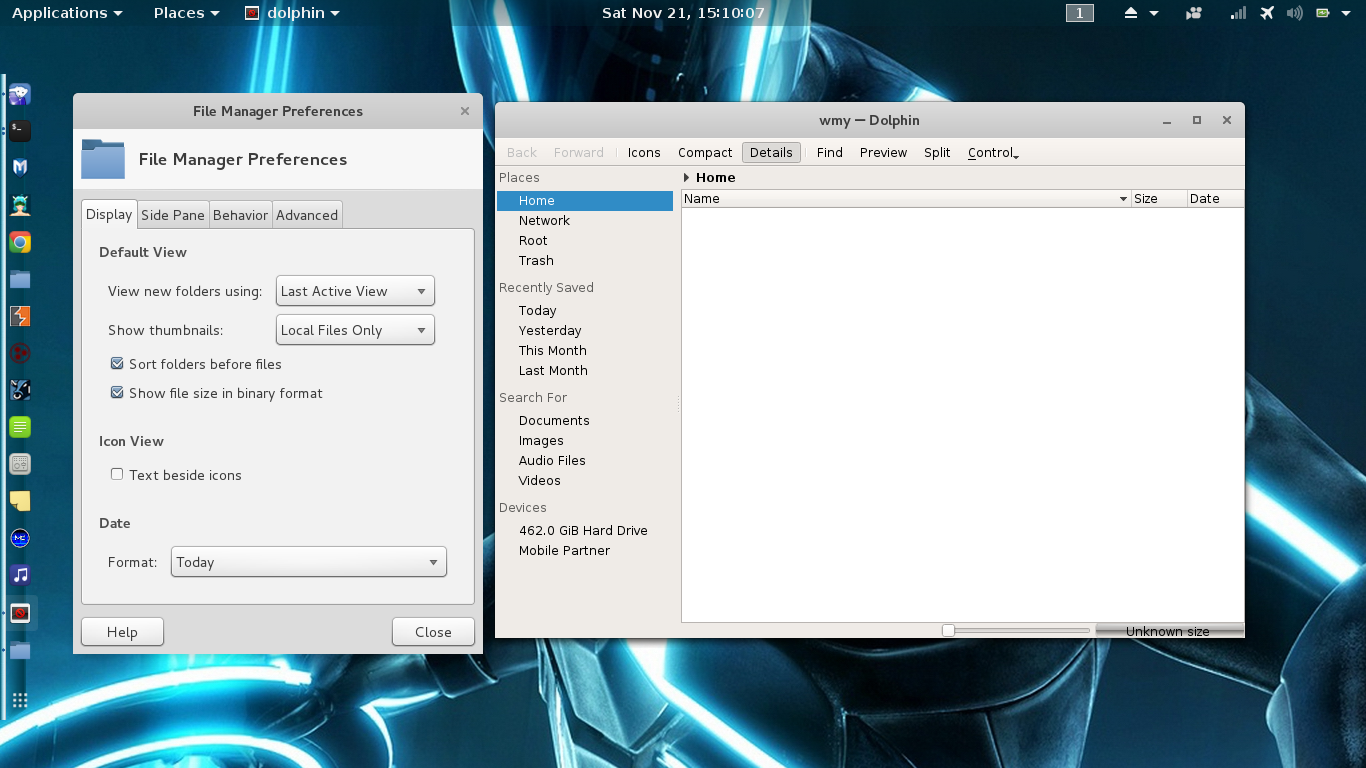1366x768 pixels.
Task: Open the View new folders using dropdown
Action: tap(355, 291)
